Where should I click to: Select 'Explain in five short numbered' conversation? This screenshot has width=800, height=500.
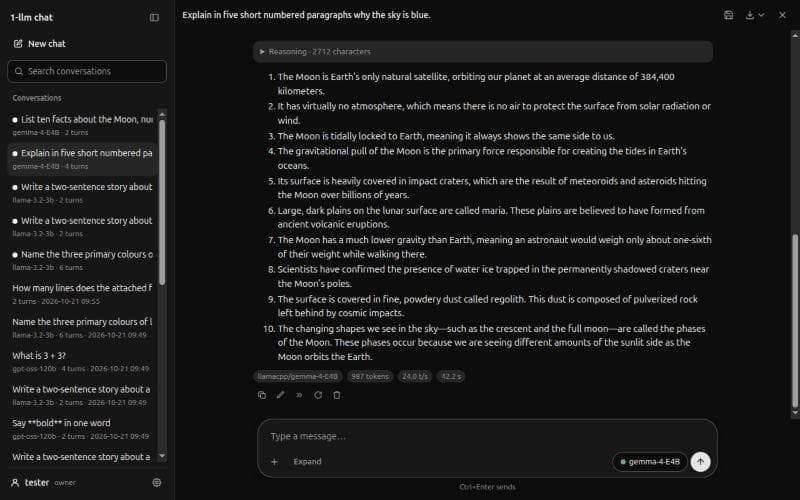(x=83, y=159)
